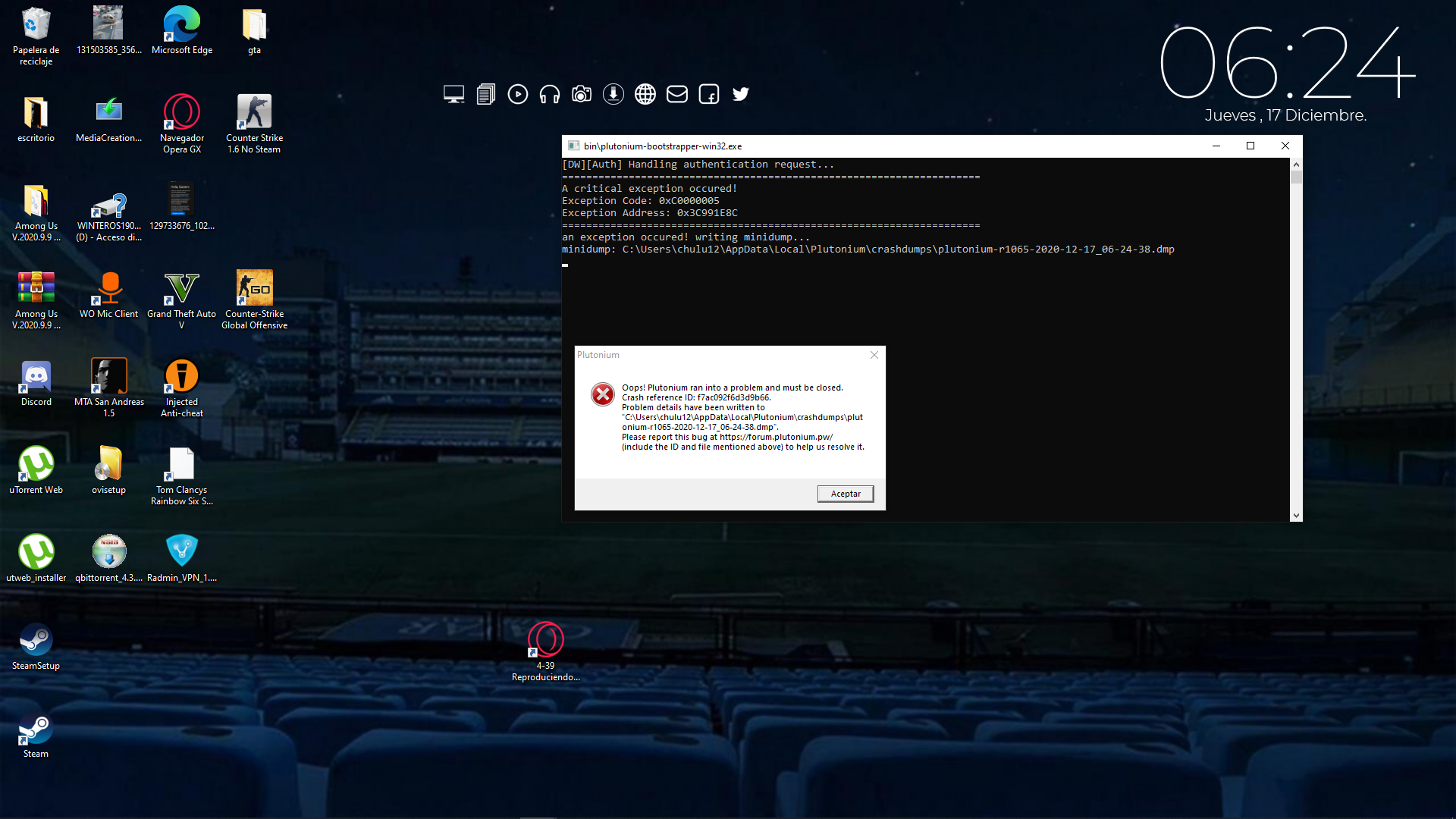
Task: Click the 'Jueves, 17 Diciembre' date text
Action: point(1285,115)
